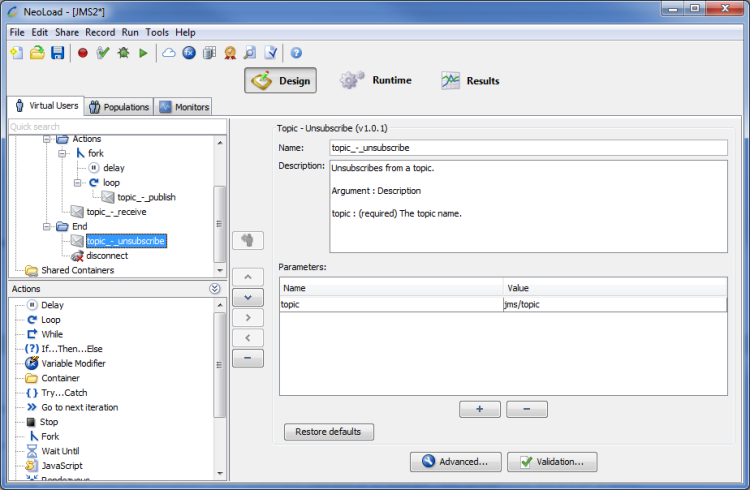This screenshot has width=750, height=490.
Task: Open Advanced settings button
Action: pos(455,462)
